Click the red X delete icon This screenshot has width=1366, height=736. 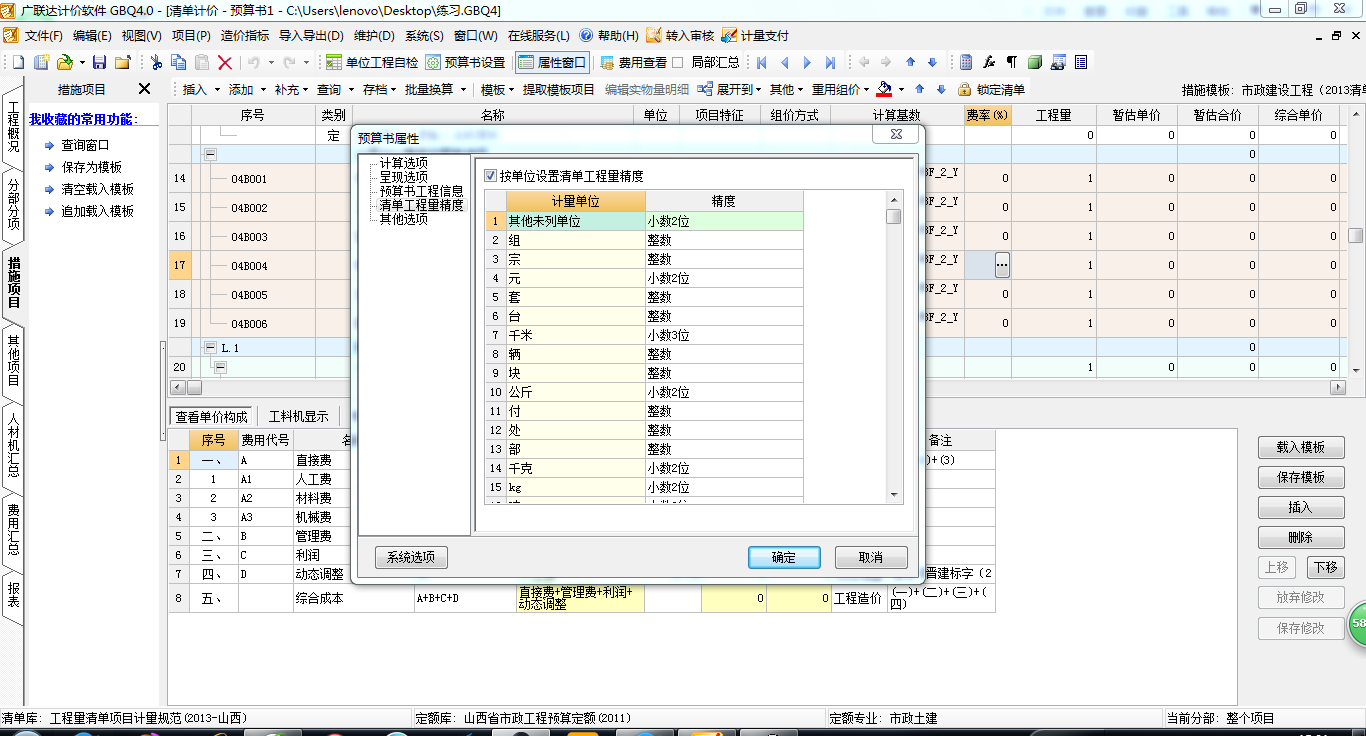[224, 62]
